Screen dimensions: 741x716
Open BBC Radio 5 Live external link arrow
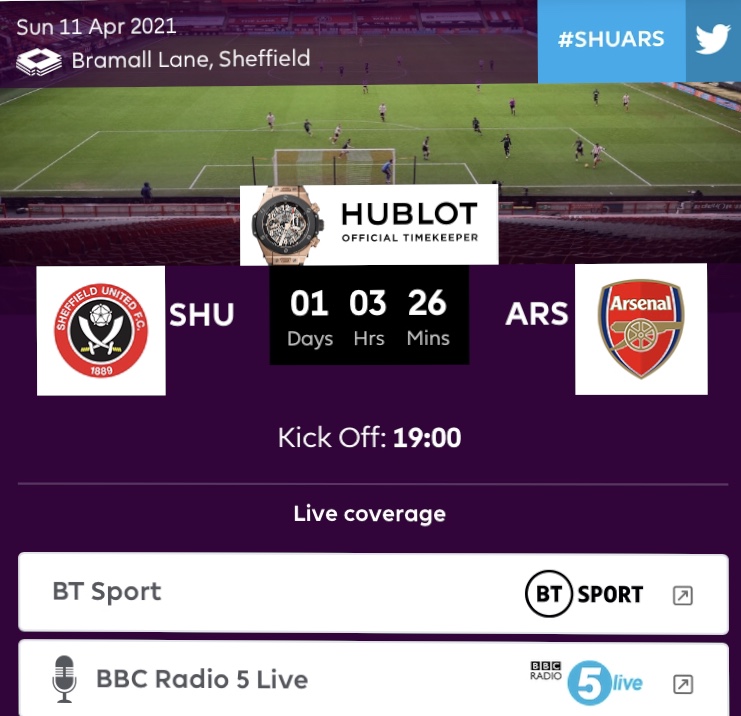683,684
